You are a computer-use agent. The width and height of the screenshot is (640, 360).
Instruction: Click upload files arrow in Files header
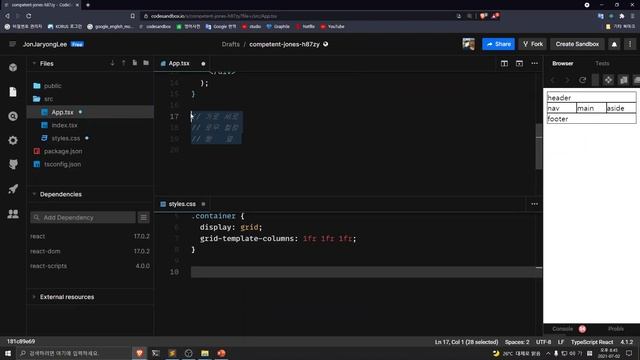coord(124,63)
